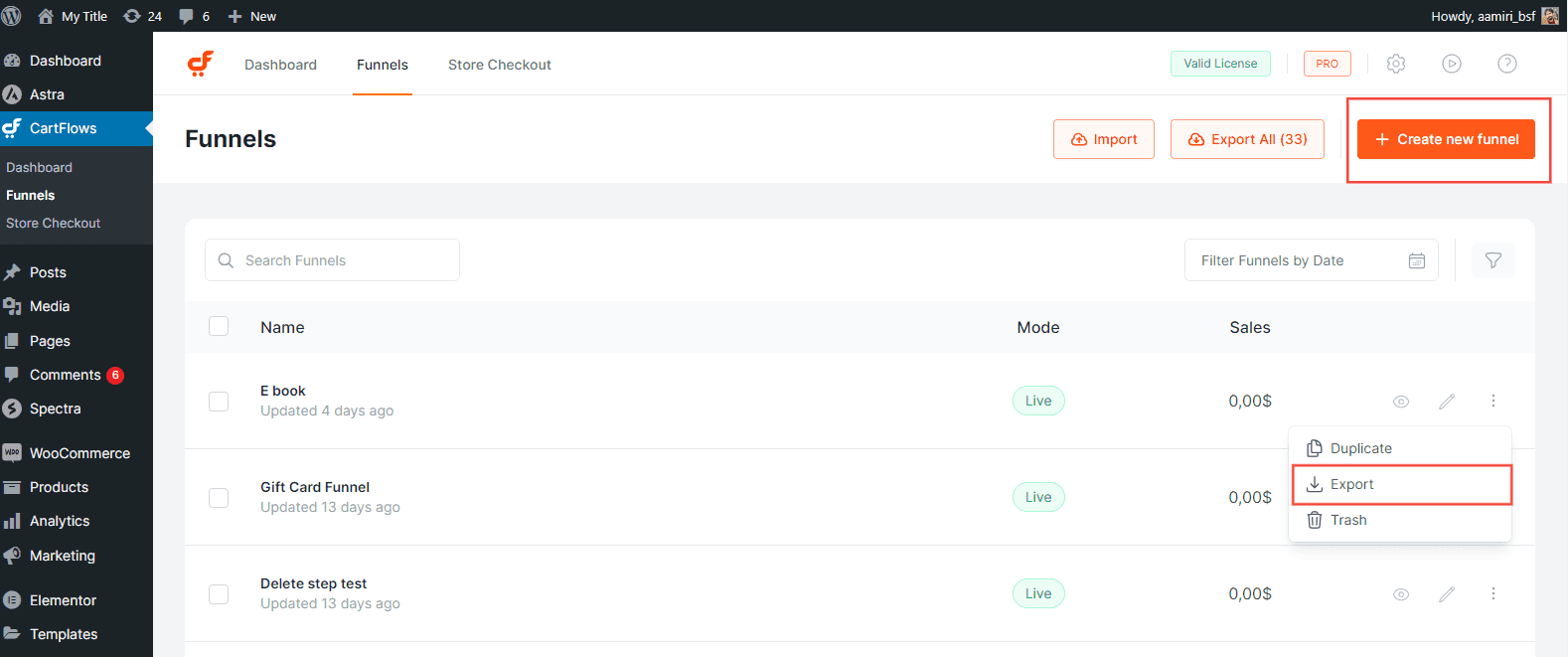This screenshot has width=1568, height=657.
Task: Preview E book funnel with eye icon
Action: pos(1401,402)
